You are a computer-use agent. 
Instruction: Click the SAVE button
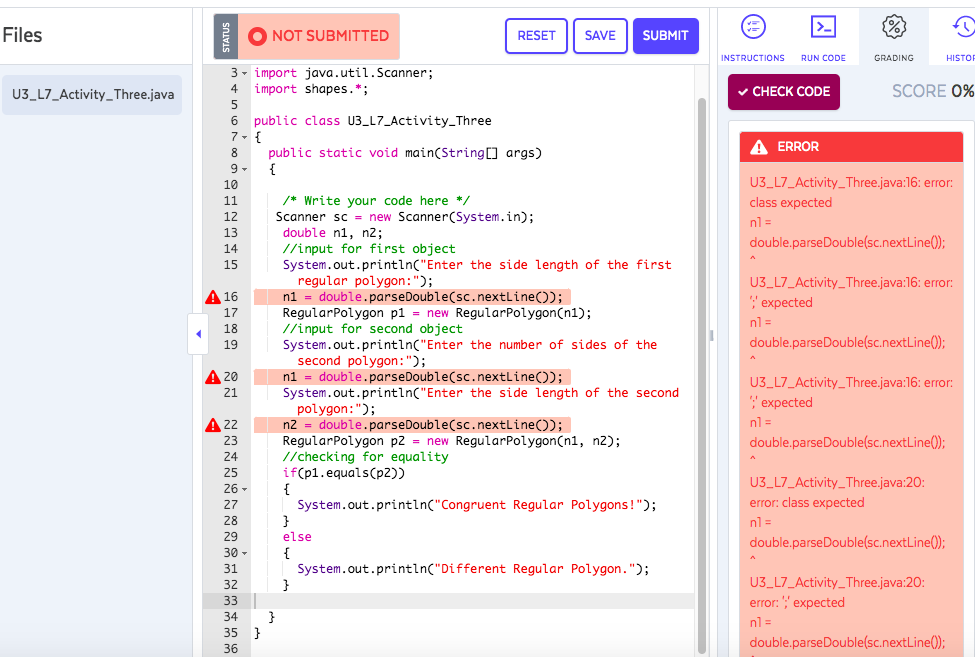[x=600, y=35]
